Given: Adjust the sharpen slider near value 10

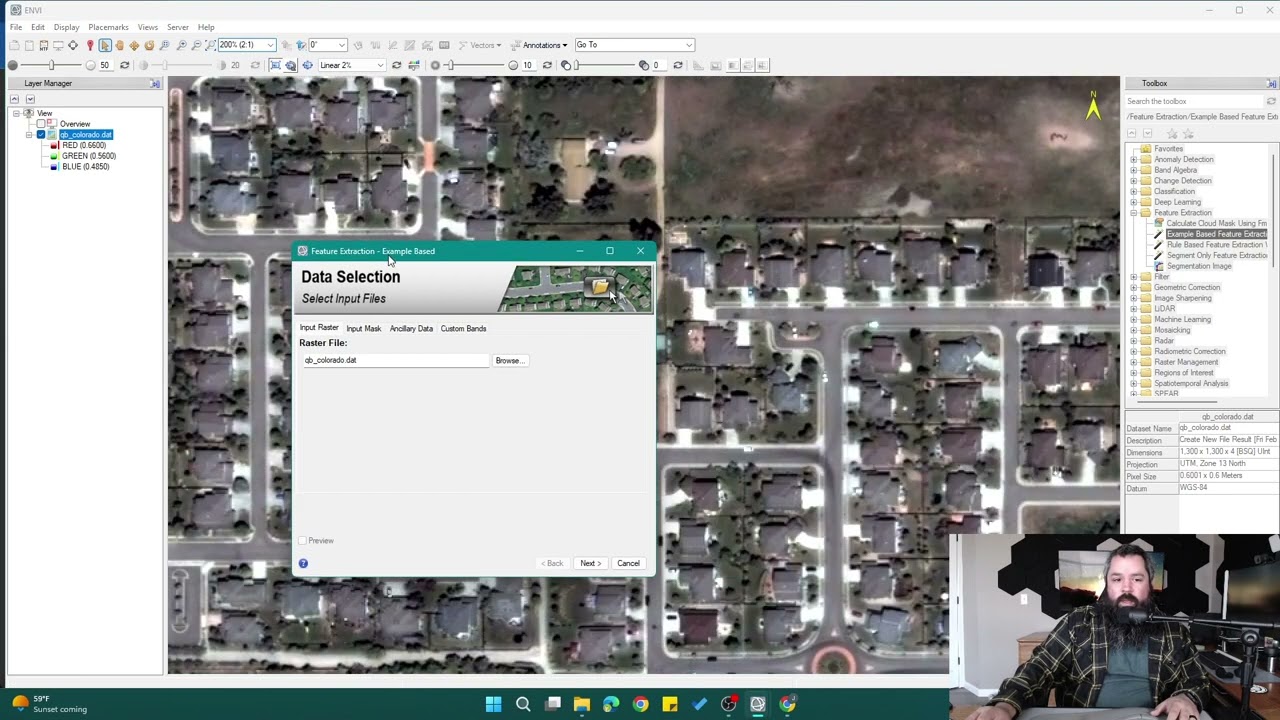Looking at the screenshot, I should (x=451, y=65).
